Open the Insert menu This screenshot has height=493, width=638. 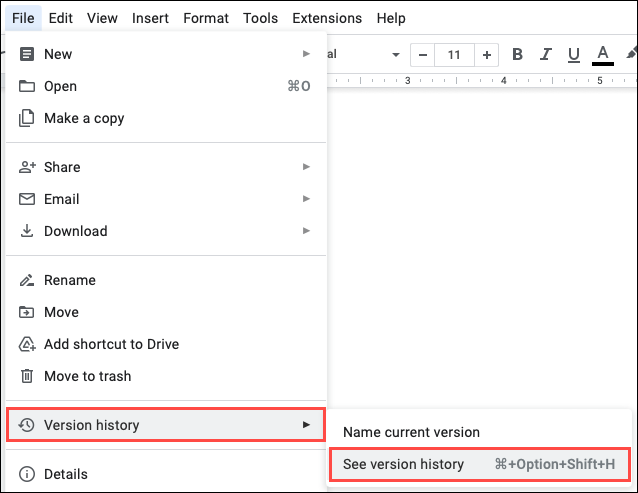point(150,18)
